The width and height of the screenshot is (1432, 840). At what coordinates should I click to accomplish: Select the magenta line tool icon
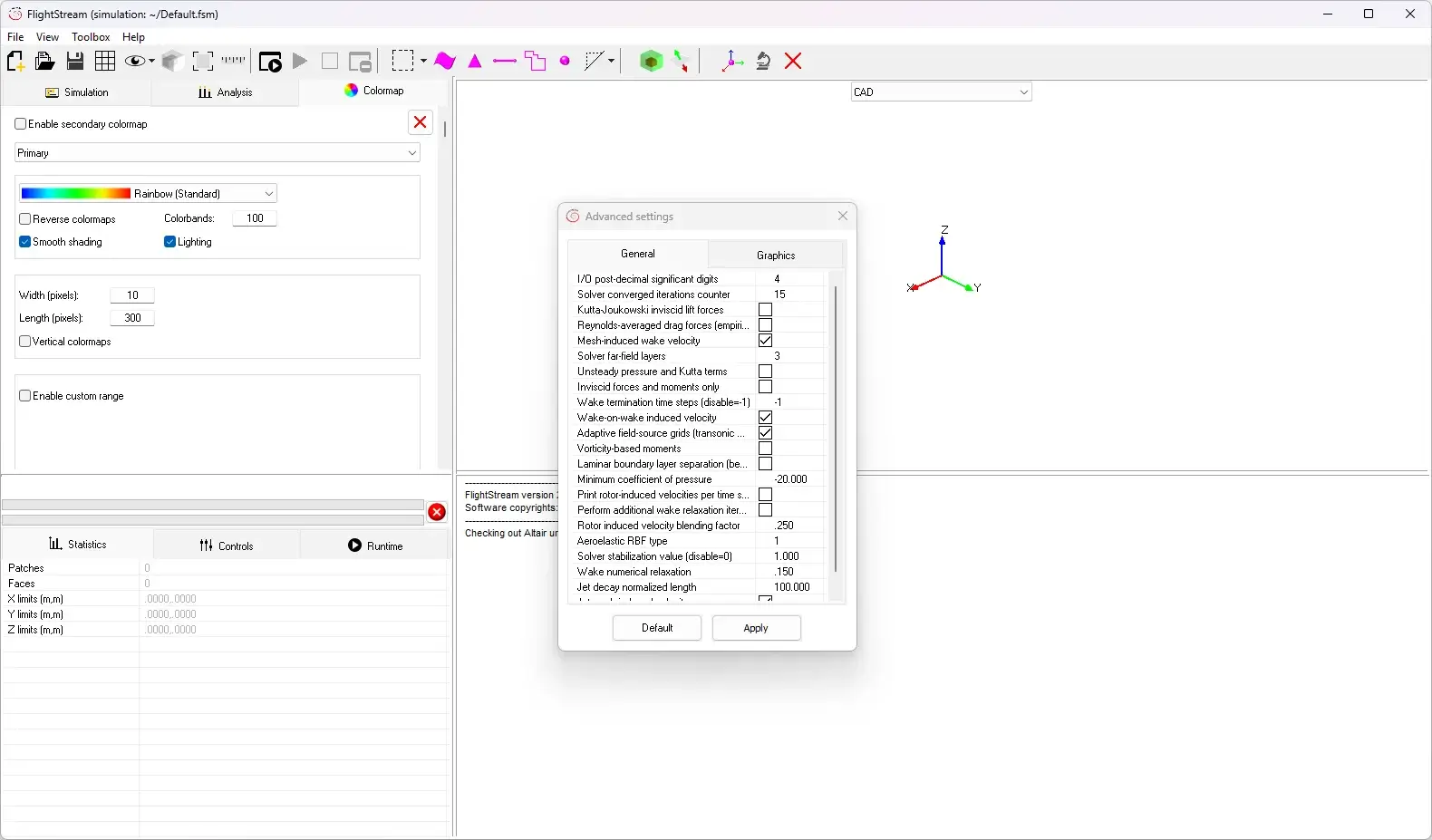coord(505,62)
